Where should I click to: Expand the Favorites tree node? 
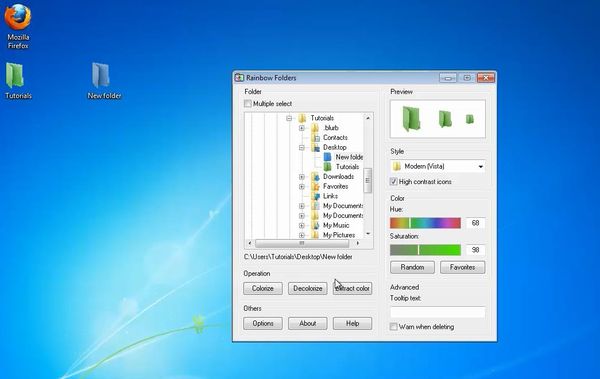302,186
